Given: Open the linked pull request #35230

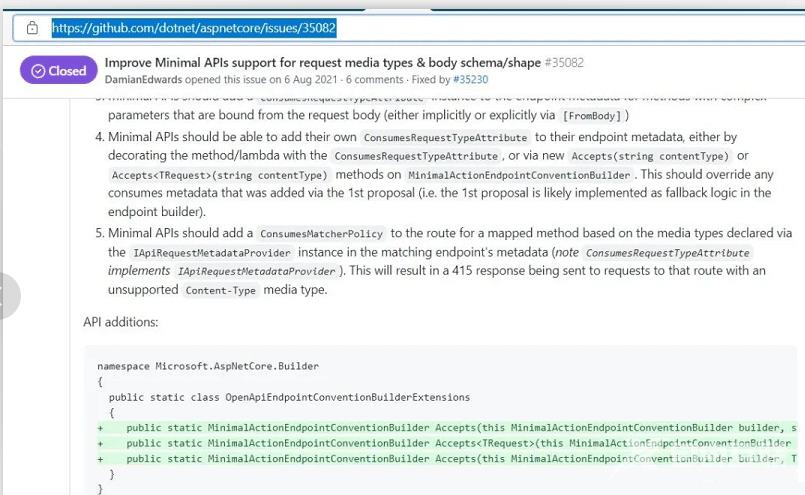Looking at the screenshot, I should click(x=470, y=79).
